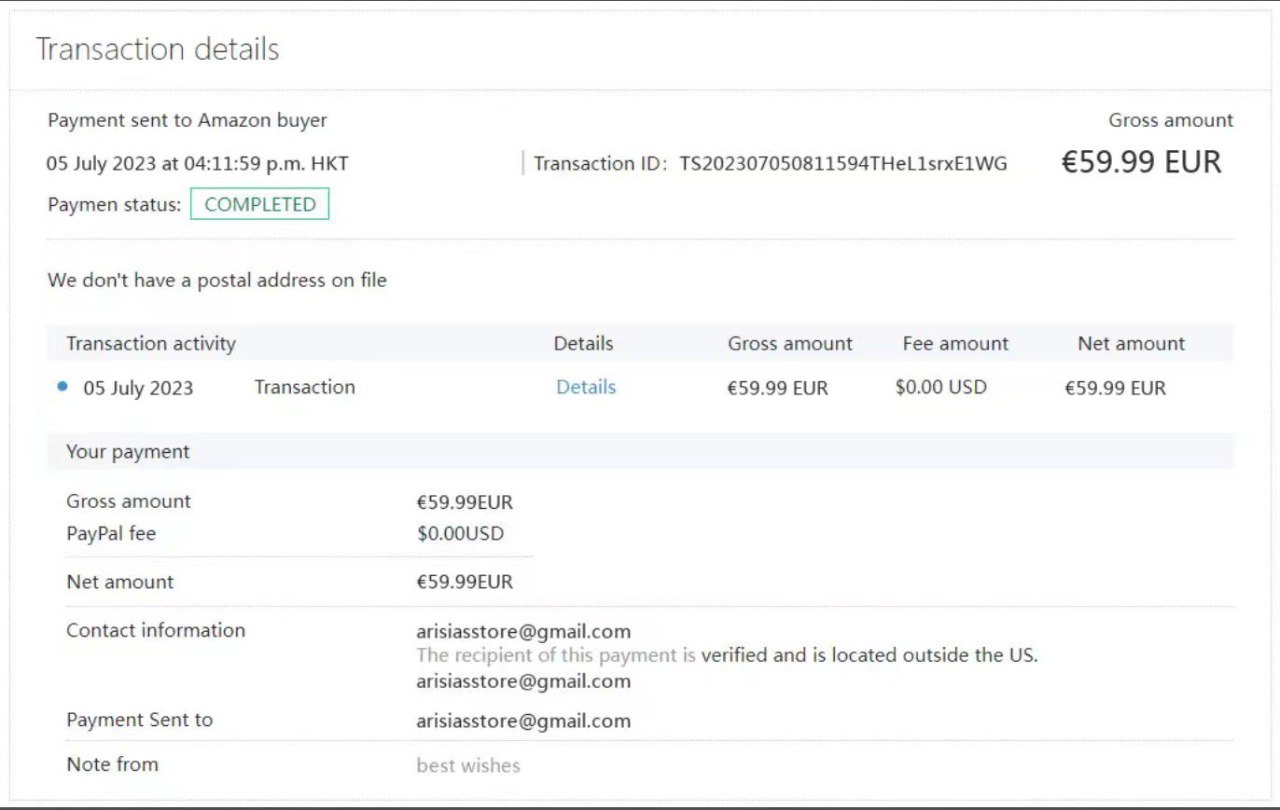Click Payment sent to Amazon buyer text
This screenshot has height=810, width=1280.
[187, 120]
